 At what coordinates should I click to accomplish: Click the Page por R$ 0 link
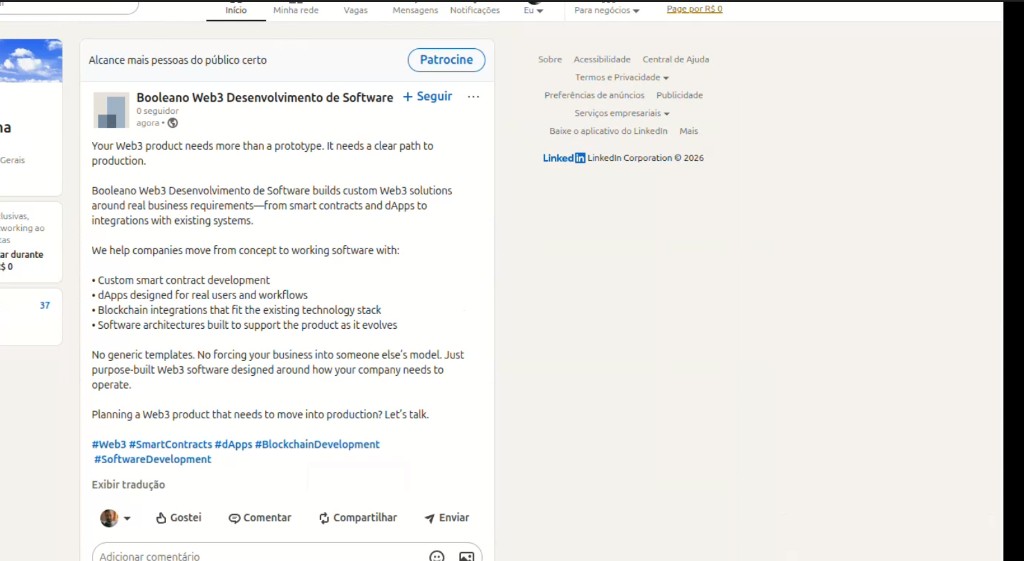click(x=694, y=9)
